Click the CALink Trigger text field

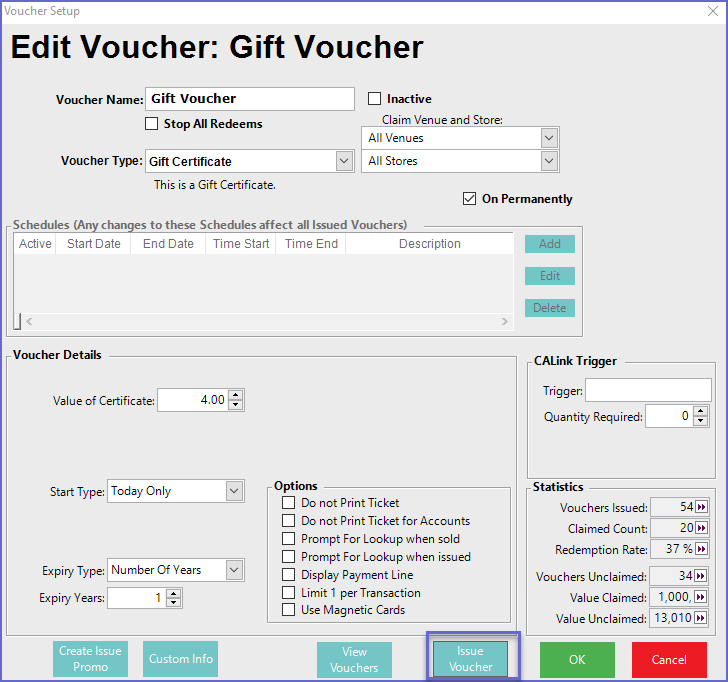point(648,390)
